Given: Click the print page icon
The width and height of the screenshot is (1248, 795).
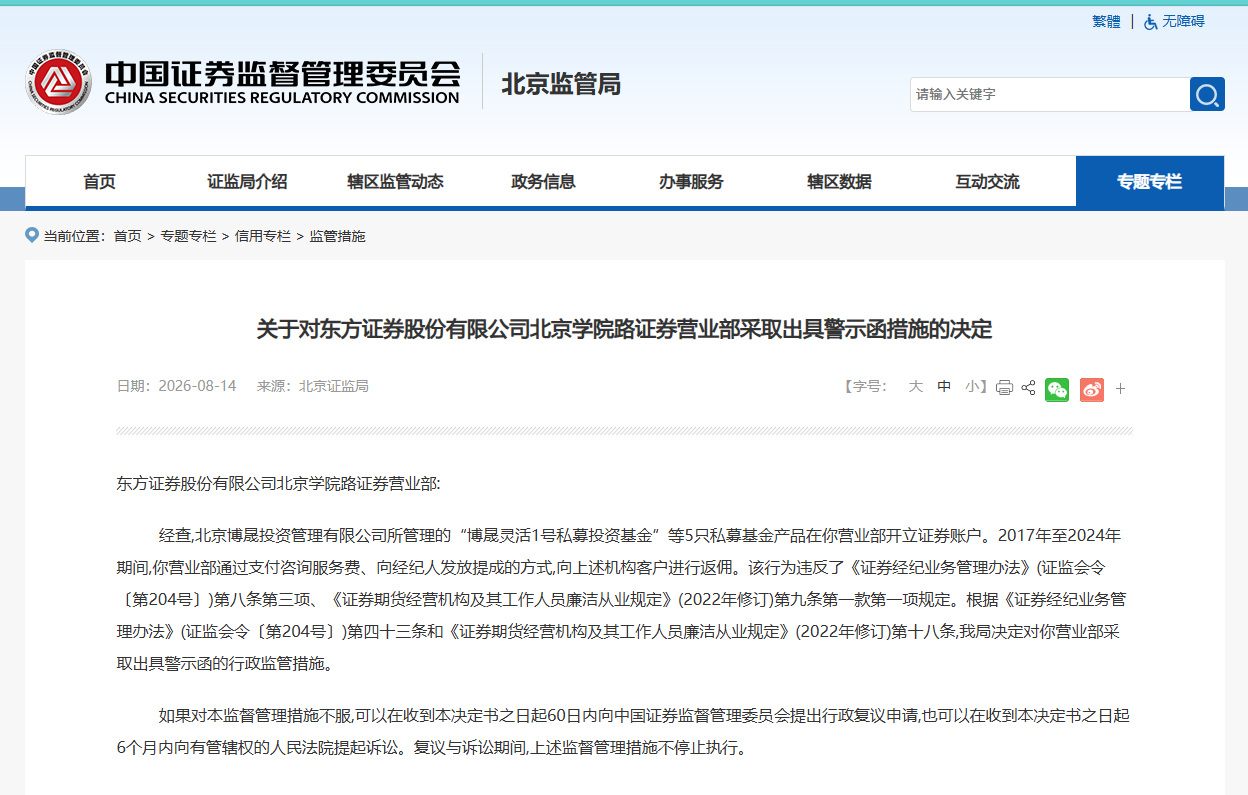Looking at the screenshot, I should point(1004,388).
